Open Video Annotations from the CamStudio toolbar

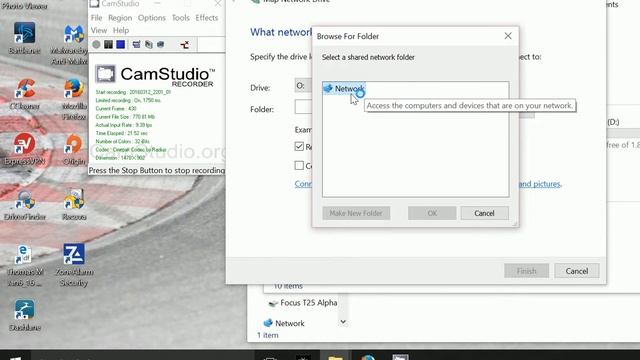[x=161, y=44]
